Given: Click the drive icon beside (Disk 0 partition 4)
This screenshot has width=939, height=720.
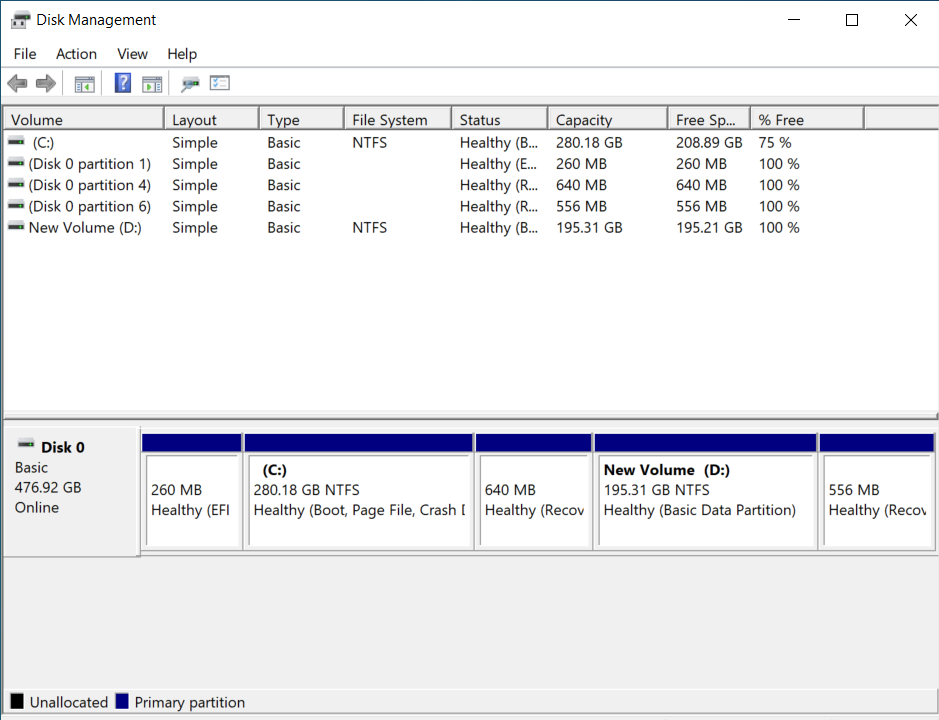Looking at the screenshot, I should (x=14, y=185).
